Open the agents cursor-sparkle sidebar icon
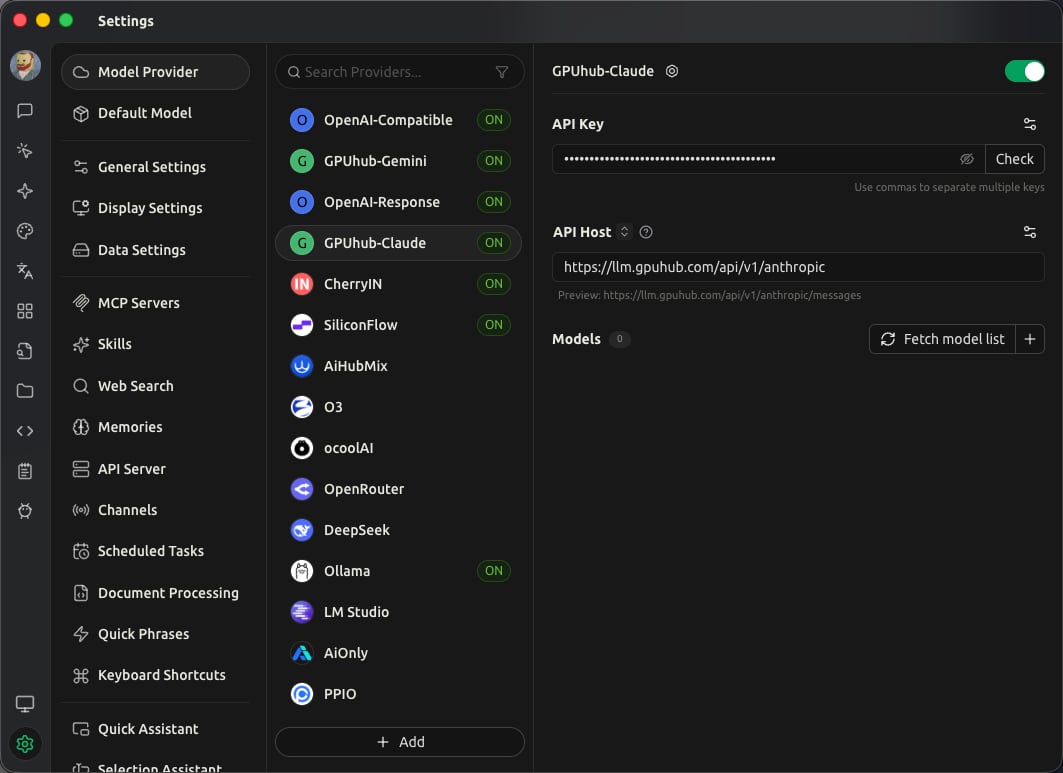This screenshot has height=773, width=1063. pos(25,151)
